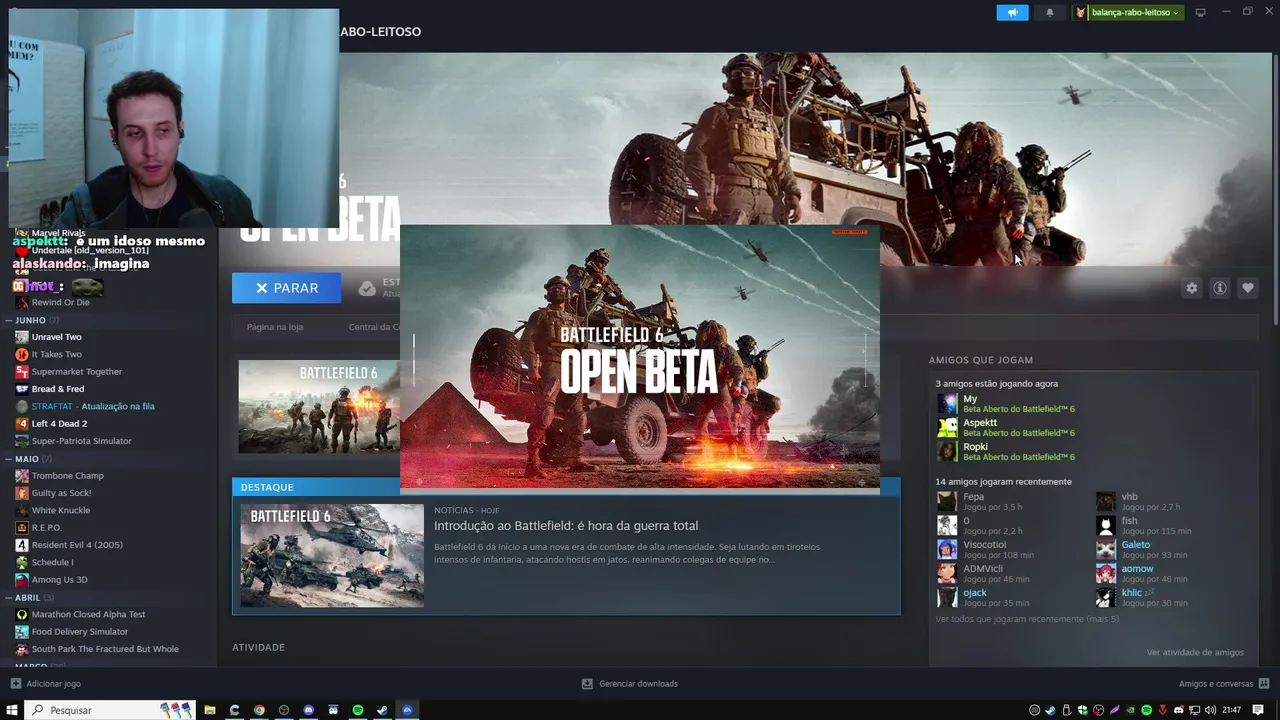Switch to Big Picture mode icon
This screenshot has width=1280, height=720.
[1200, 12]
